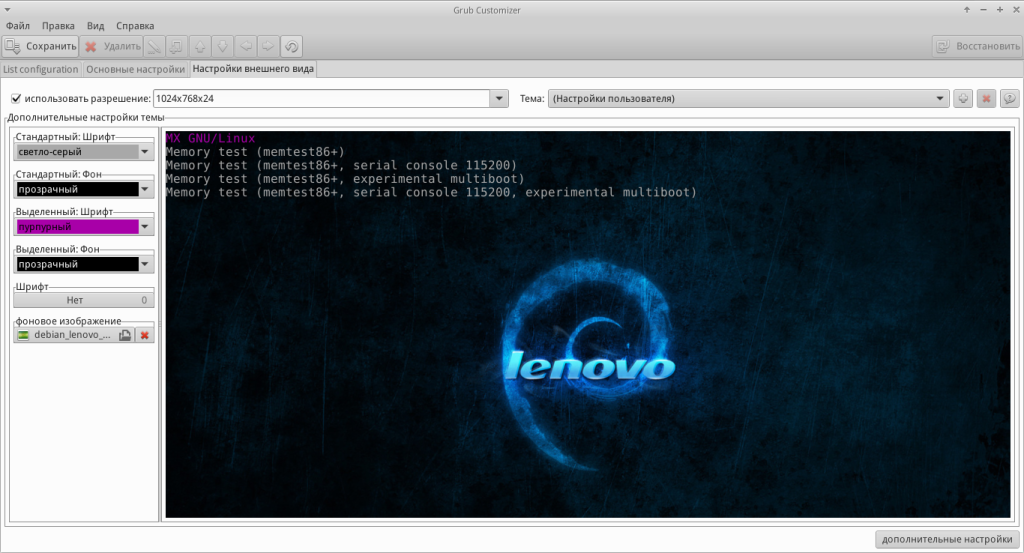Open 'Выделенный: Фон' color dropdown
1024x553 pixels.
pos(146,264)
